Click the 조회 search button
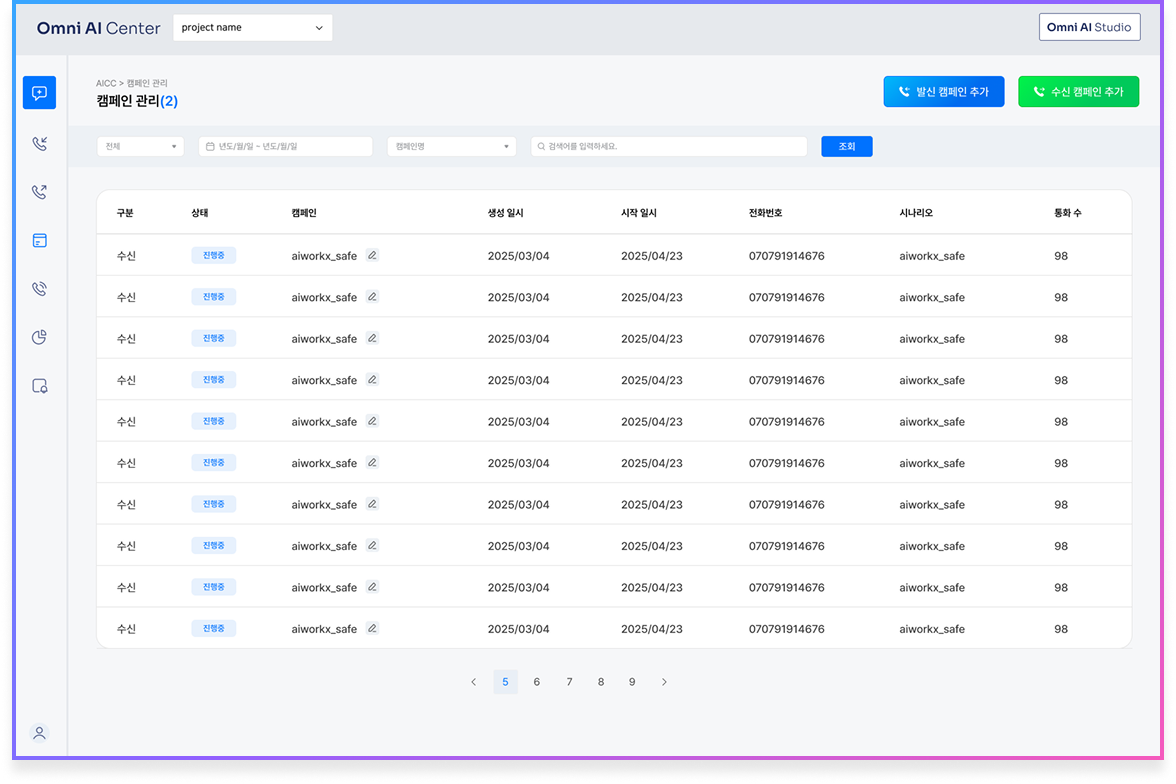Viewport: 1176px width, 784px height. 847,146
